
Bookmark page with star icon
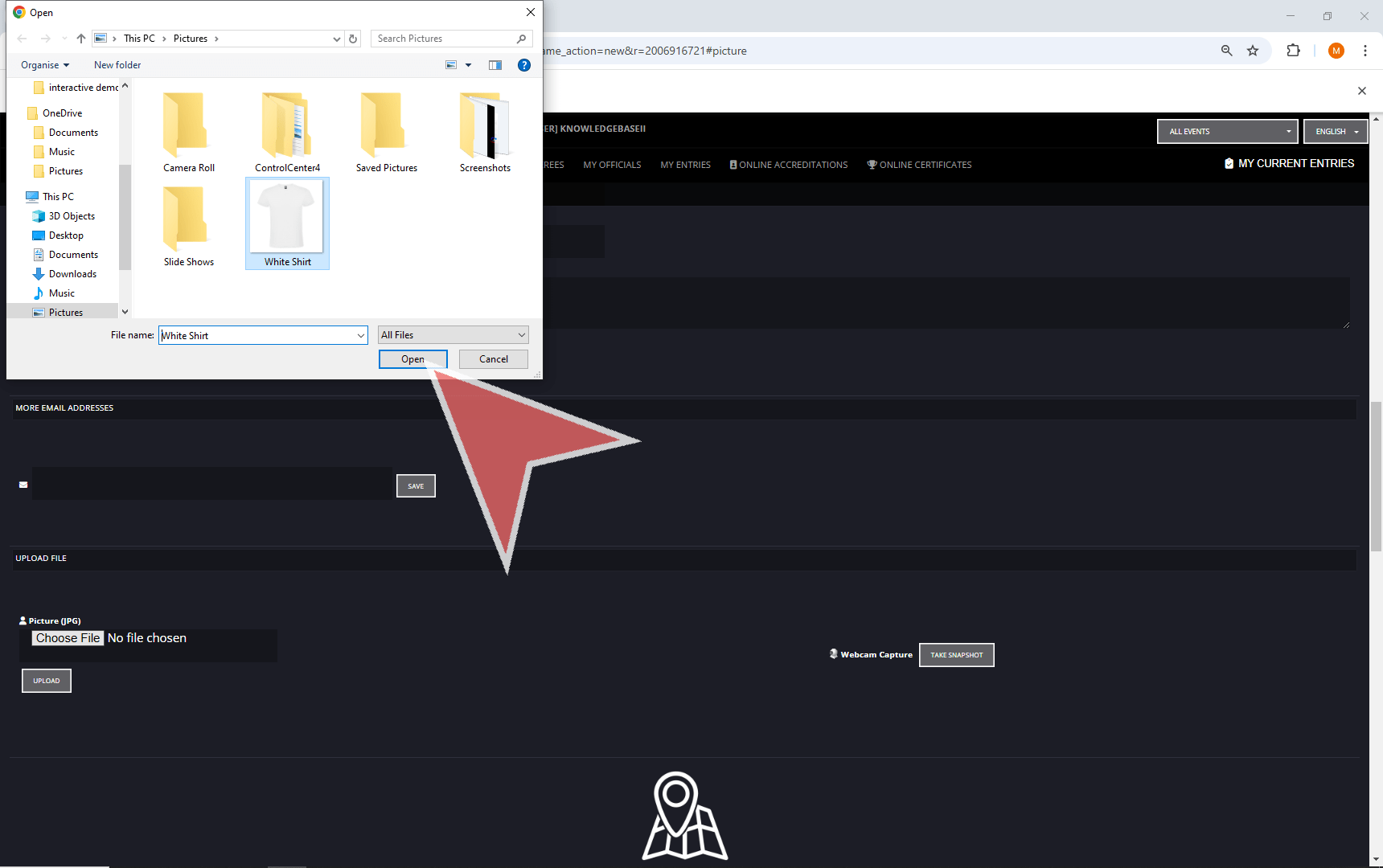(x=1253, y=51)
